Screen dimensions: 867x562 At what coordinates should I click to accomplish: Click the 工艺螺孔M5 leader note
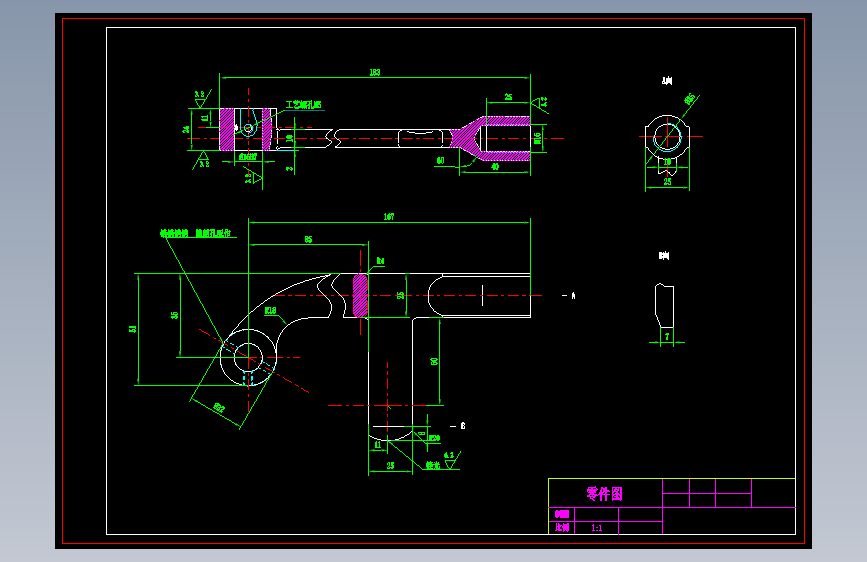[x=303, y=105]
